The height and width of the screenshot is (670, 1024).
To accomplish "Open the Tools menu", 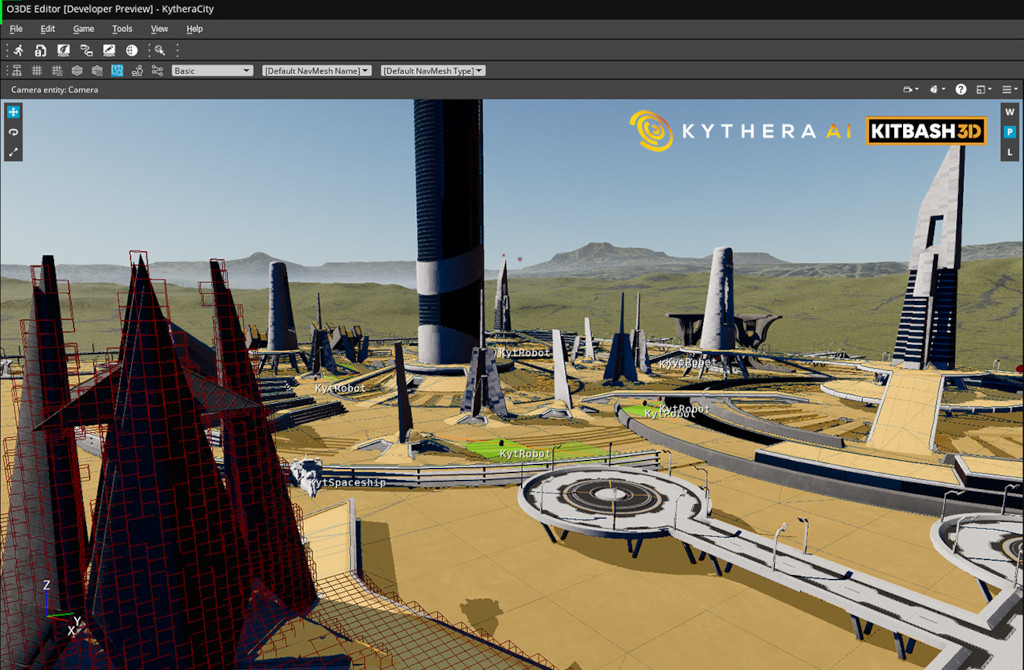I will 121,28.
